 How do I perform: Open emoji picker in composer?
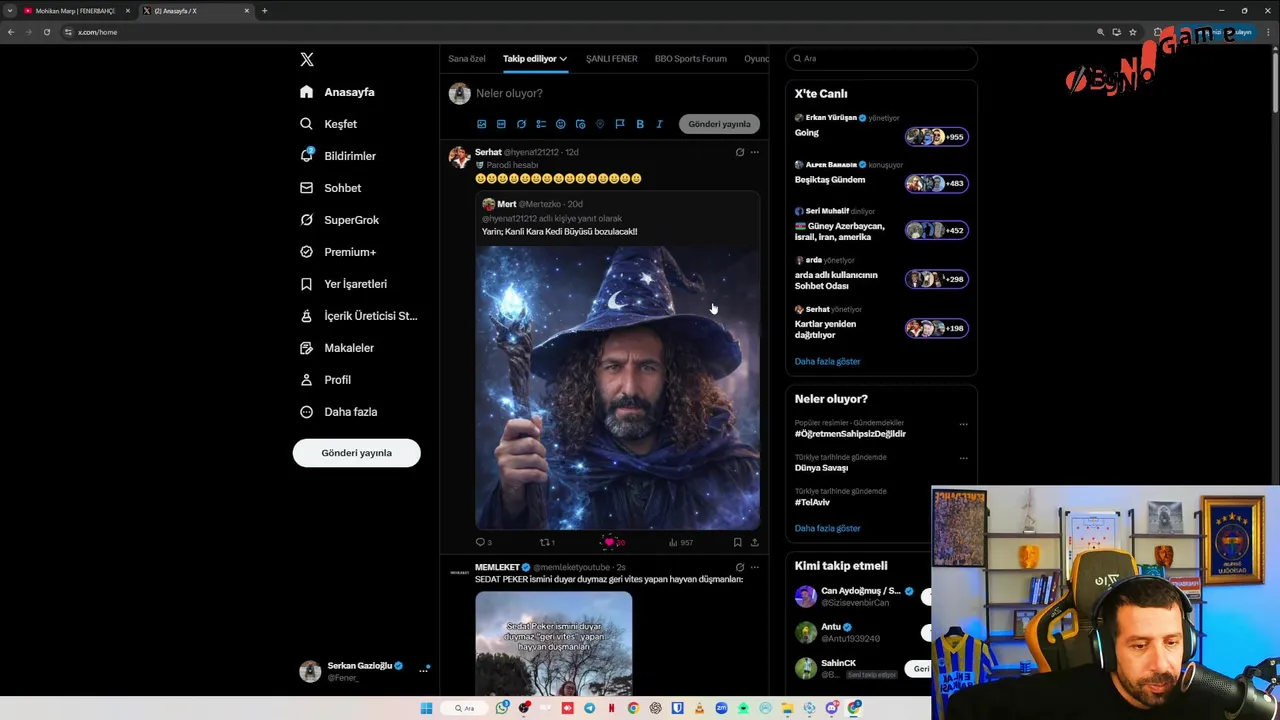[560, 124]
